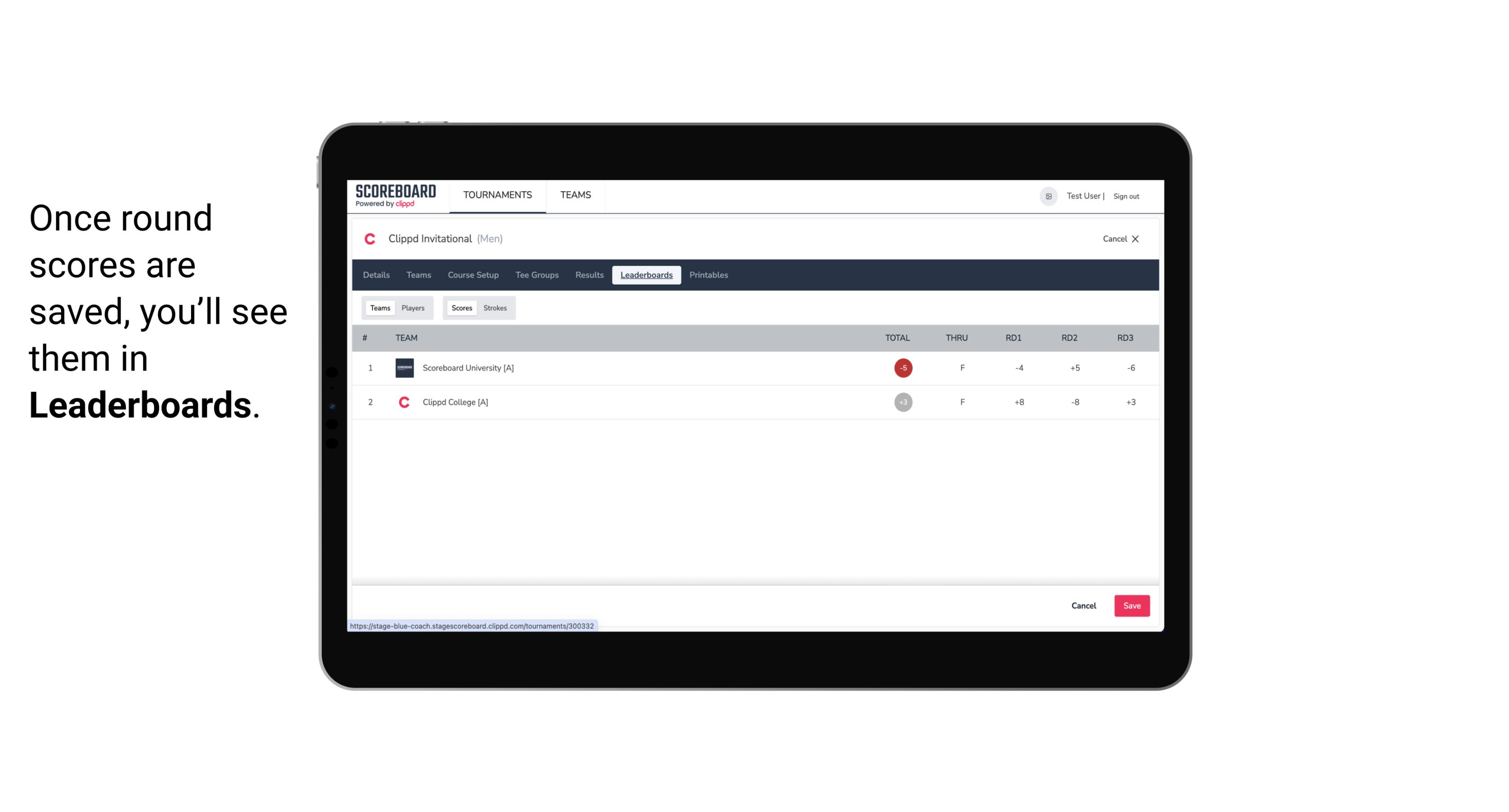Click the Teams tab in navigation
Image resolution: width=1509 pixels, height=812 pixels.
575,195
